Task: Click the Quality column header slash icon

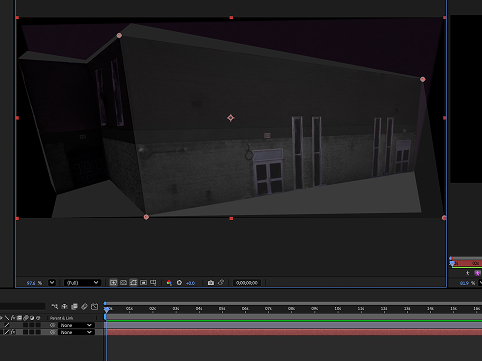Action: tap(7, 318)
